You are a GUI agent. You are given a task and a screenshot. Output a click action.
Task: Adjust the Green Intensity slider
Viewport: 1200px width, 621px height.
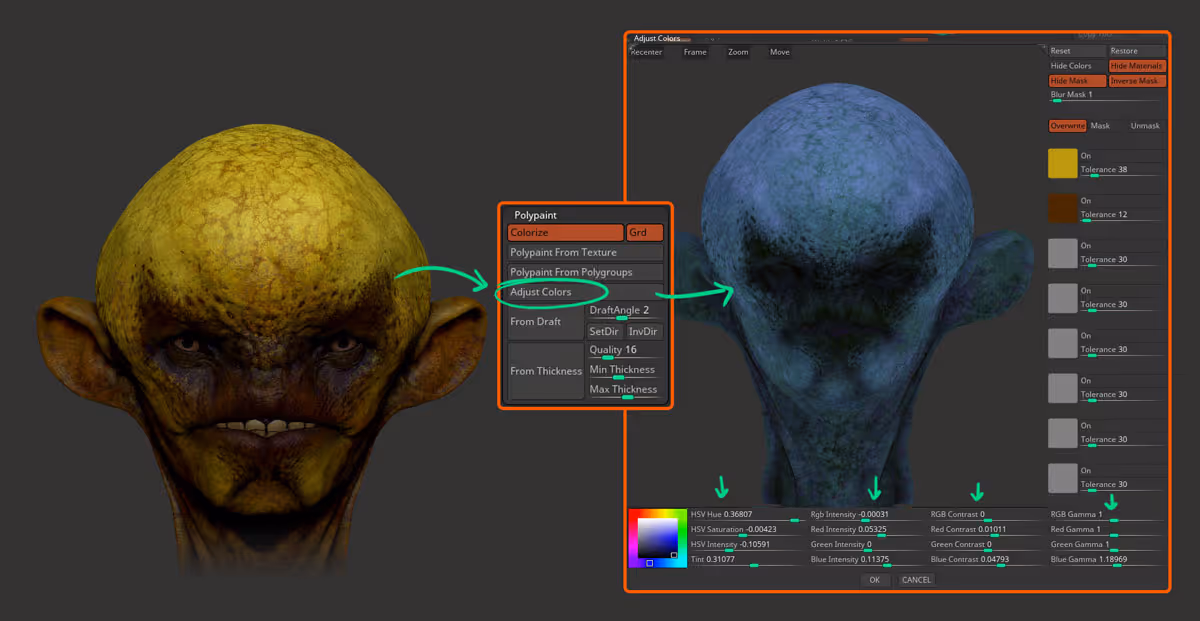coord(867,546)
